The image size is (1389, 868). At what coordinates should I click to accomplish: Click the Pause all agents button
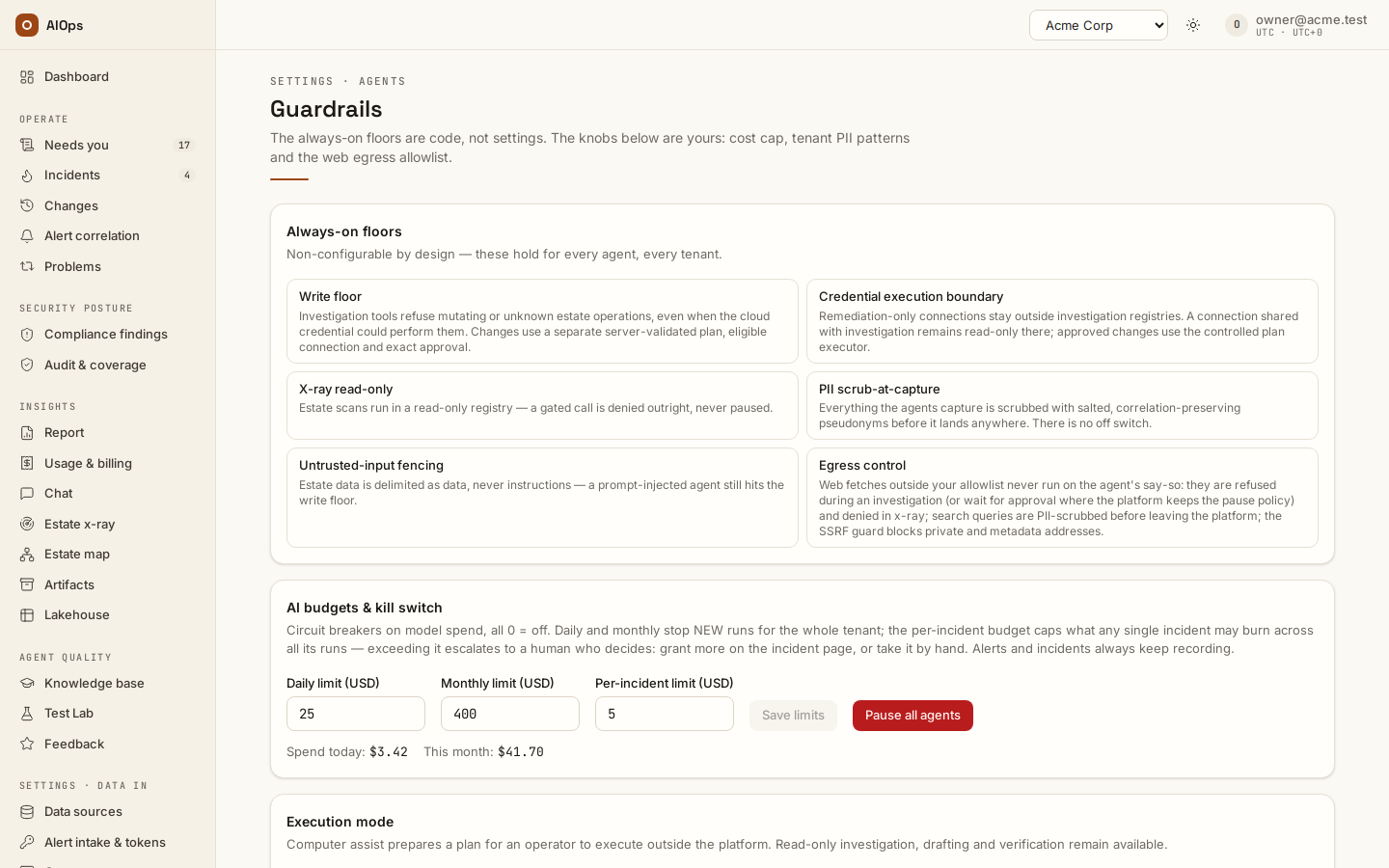click(x=912, y=716)
